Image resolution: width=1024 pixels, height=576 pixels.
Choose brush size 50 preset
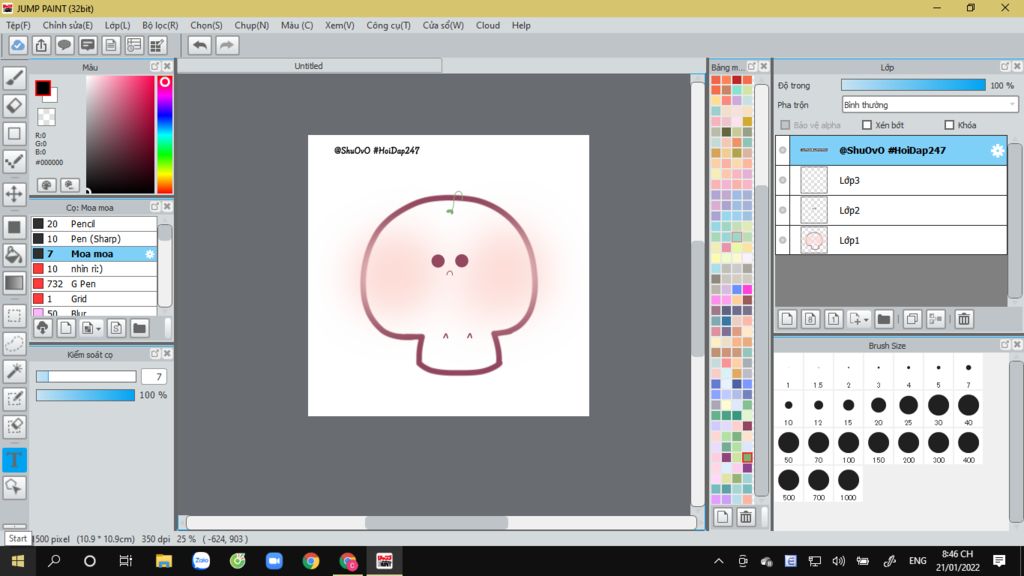788,447
